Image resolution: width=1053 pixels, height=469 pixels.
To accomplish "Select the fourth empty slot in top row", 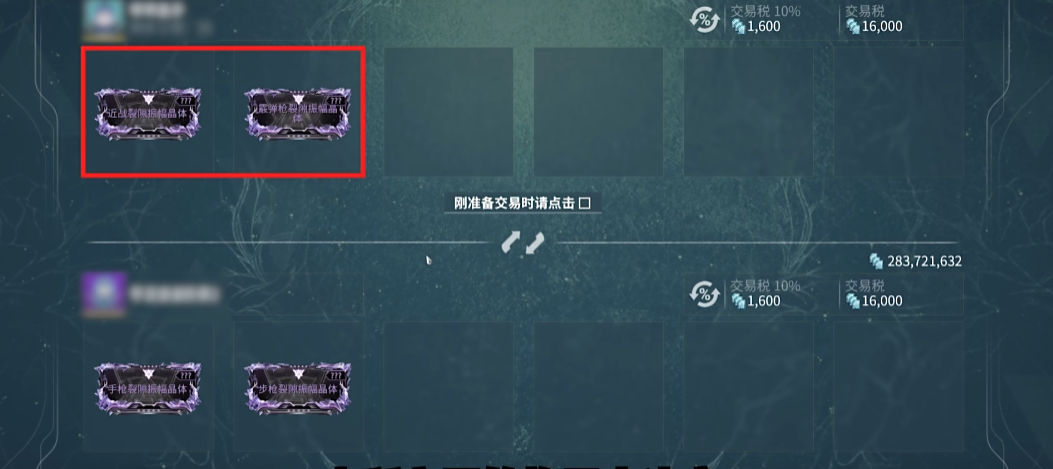I will (598, 112).
